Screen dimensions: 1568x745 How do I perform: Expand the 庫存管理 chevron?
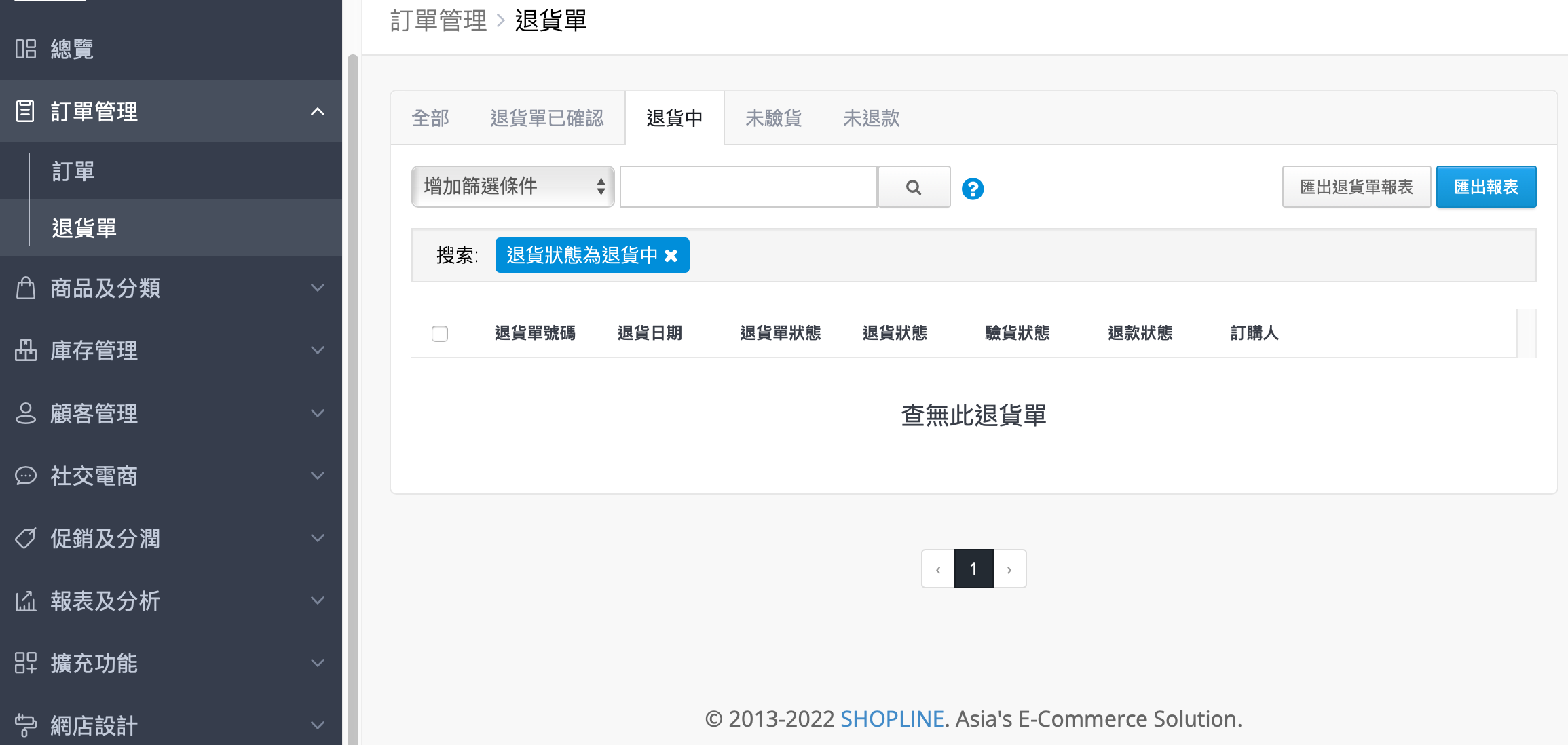click(317, 350)
